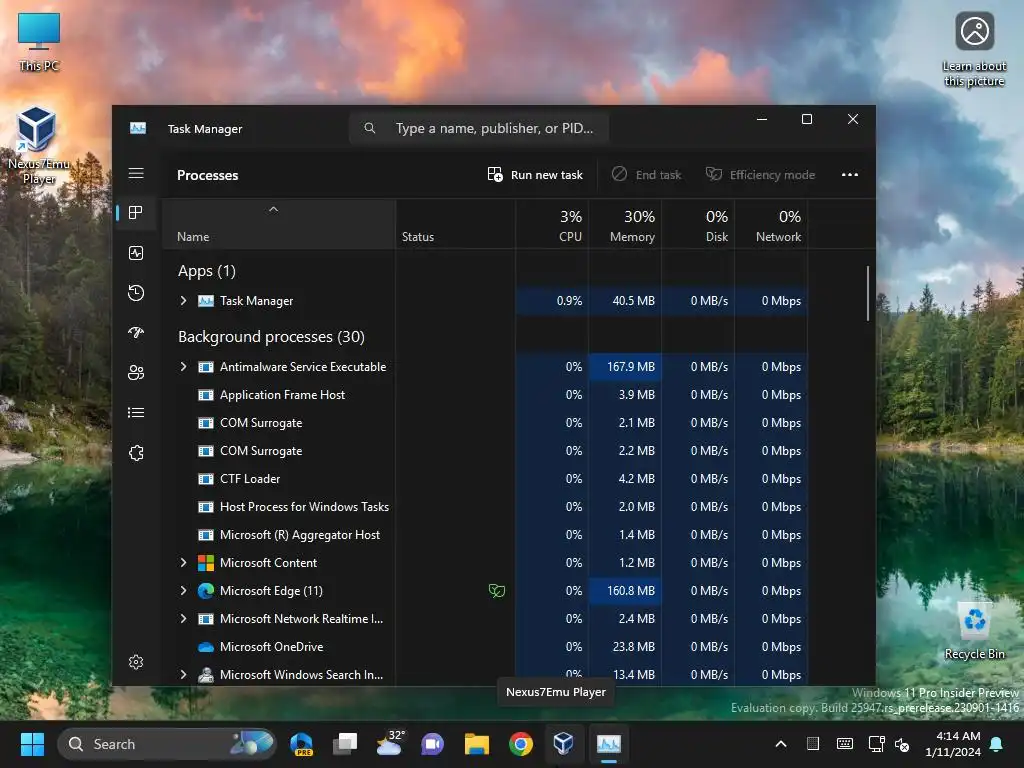Click the muted volume tray icon
The height and width of the screenshot is (768, 1024).
(902, 744)
